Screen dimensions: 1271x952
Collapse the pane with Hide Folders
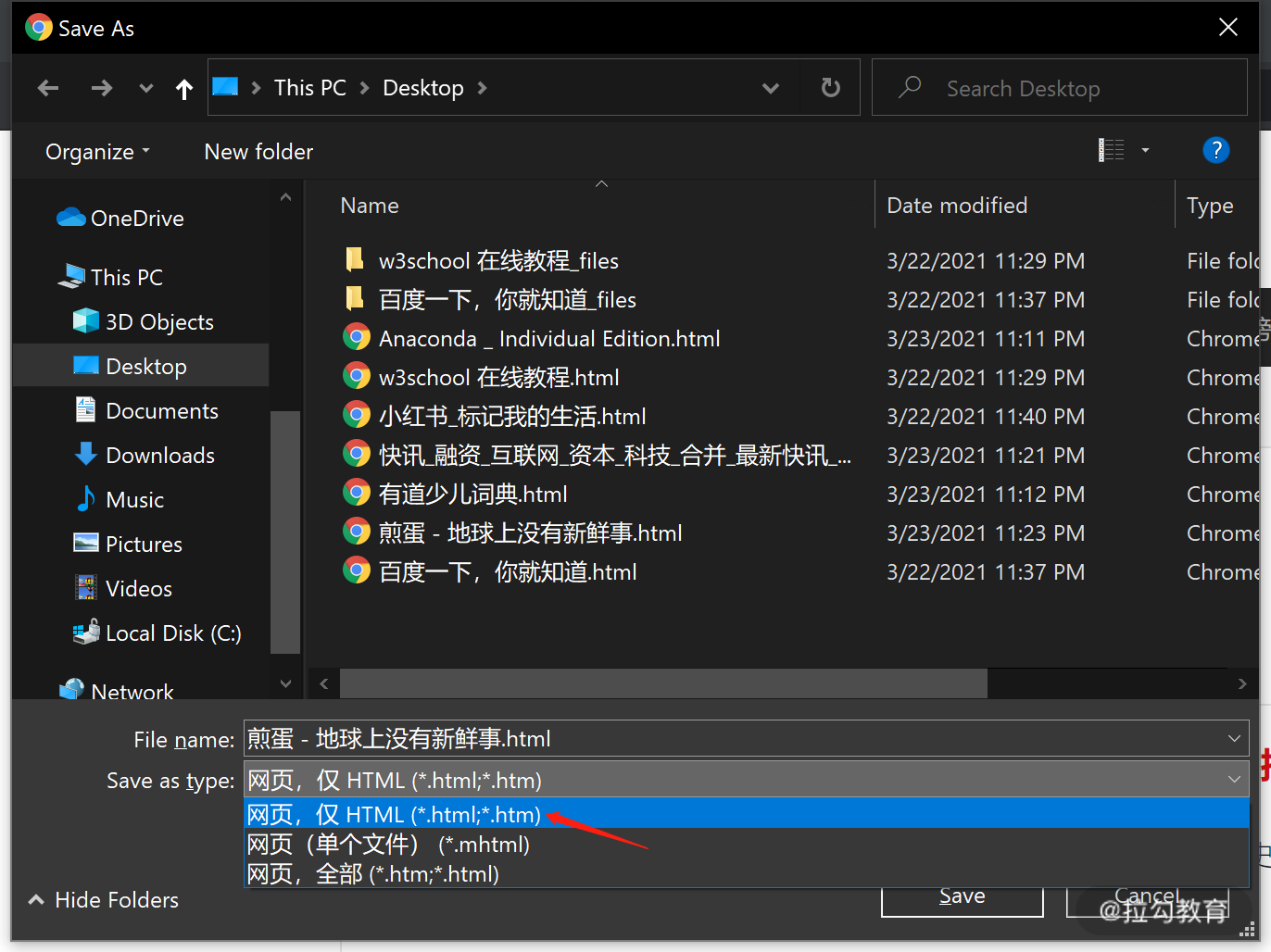point(104,900)
